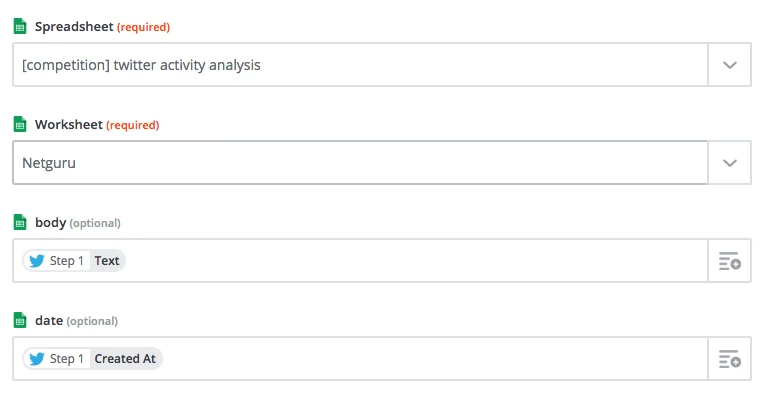
Task: Open insert-field icon for the date field
Action: click(x=729, y=359)
